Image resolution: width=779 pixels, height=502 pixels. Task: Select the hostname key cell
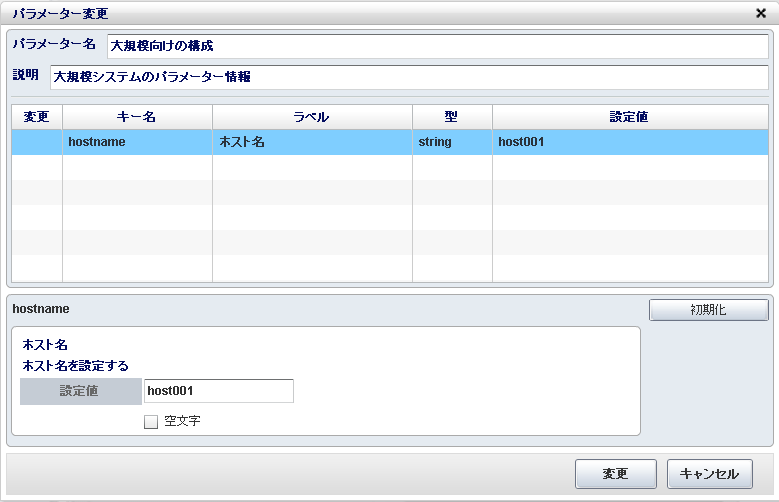point(137,142)
